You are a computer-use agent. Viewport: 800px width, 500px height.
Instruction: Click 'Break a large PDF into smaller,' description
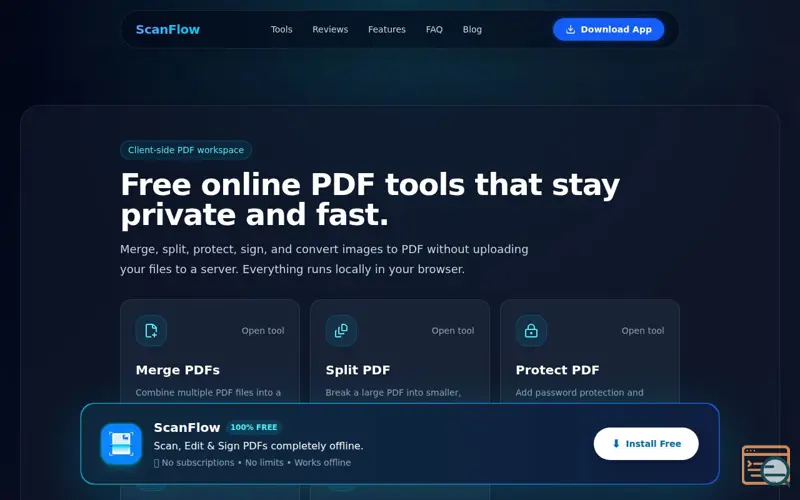[x=393, y=392]
